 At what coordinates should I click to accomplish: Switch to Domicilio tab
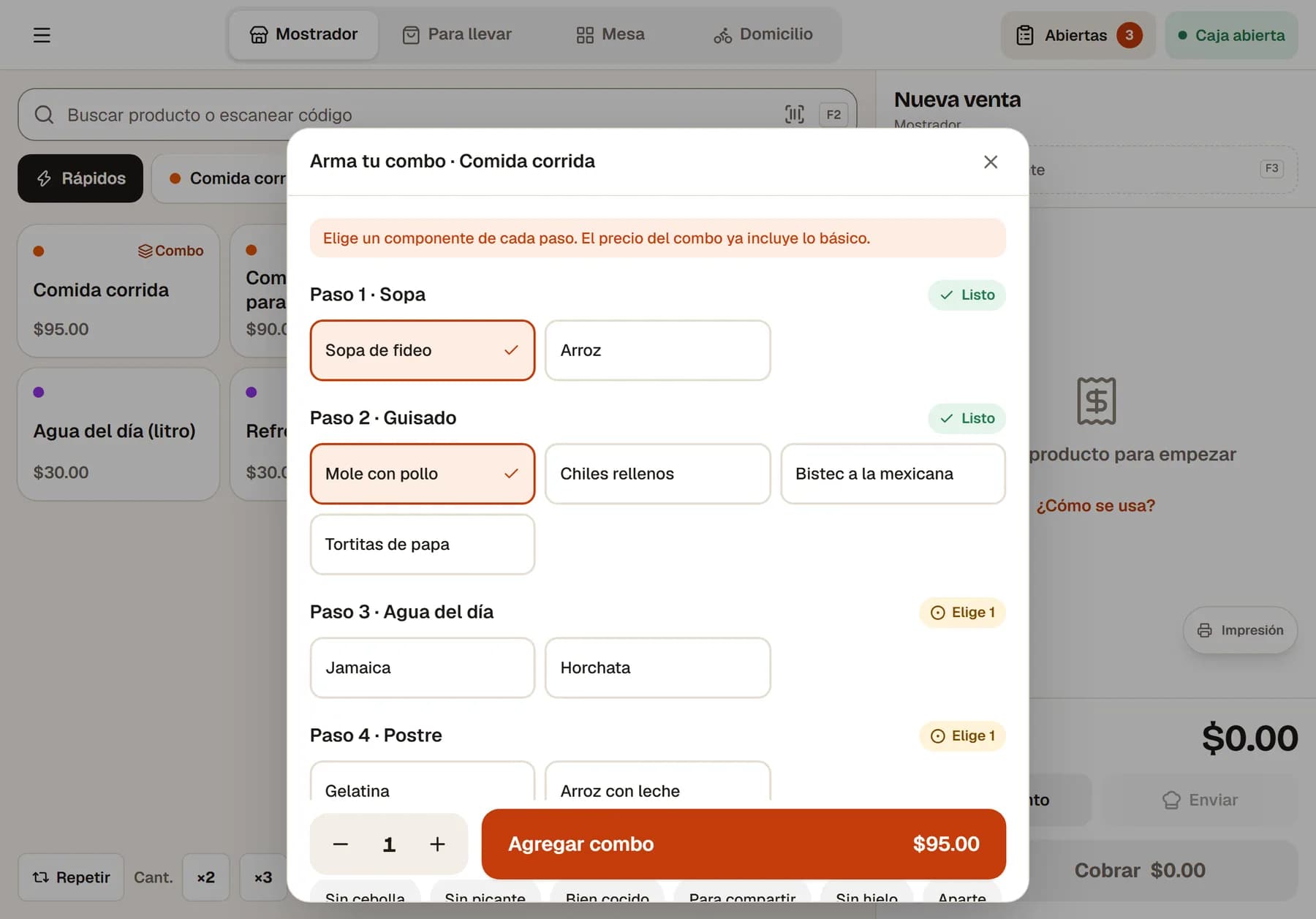tap(763, 34)
